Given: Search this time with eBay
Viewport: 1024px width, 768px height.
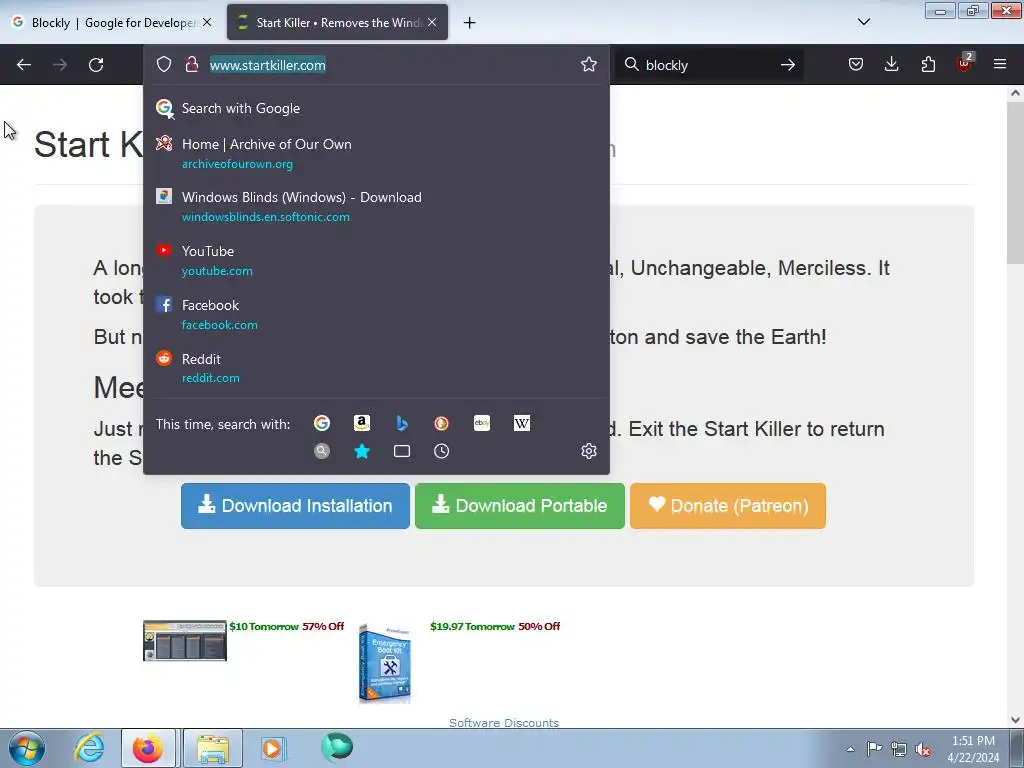Looking at the screenshot, I should [482, 423].
